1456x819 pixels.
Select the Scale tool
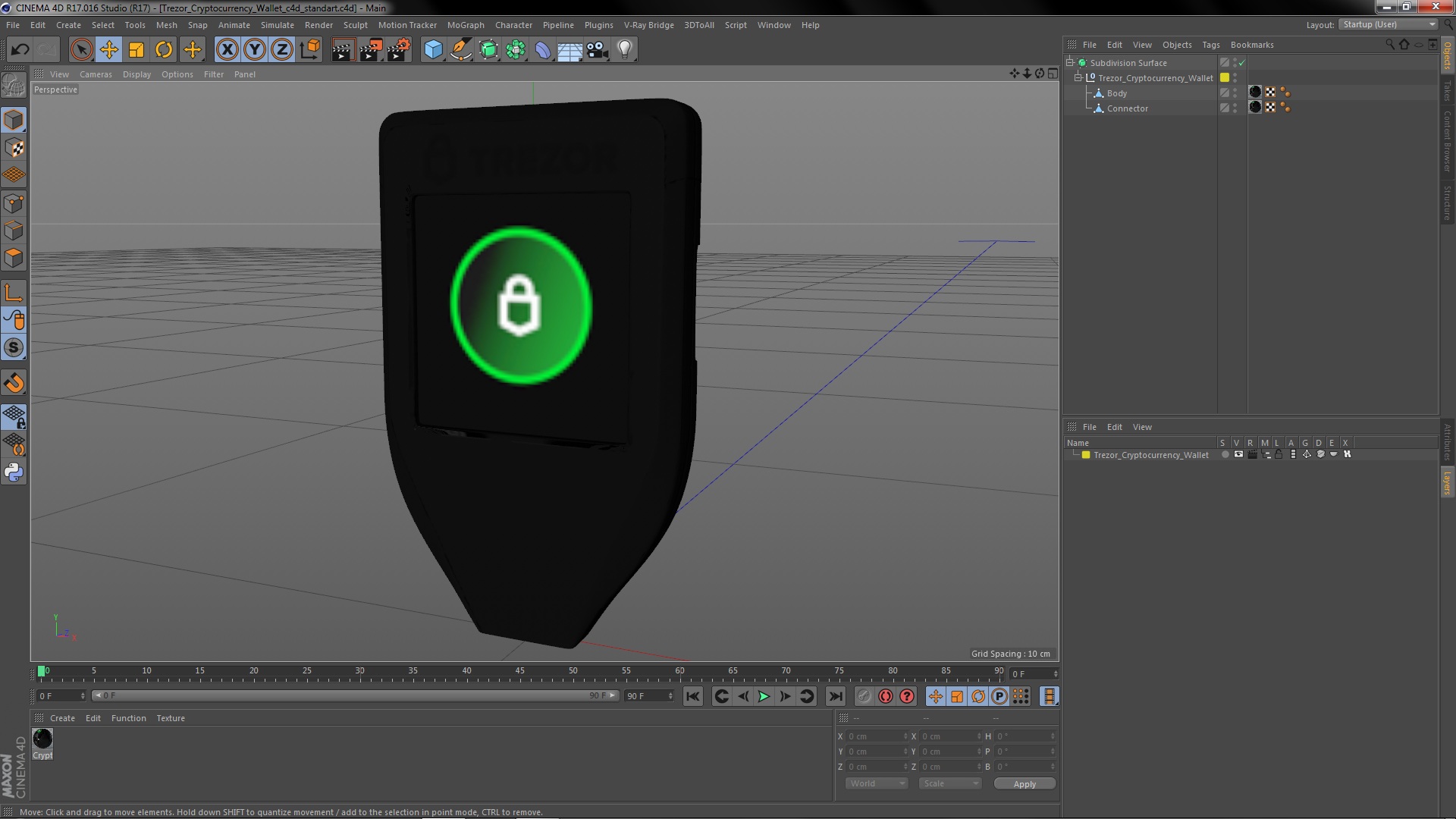point(136,50)
